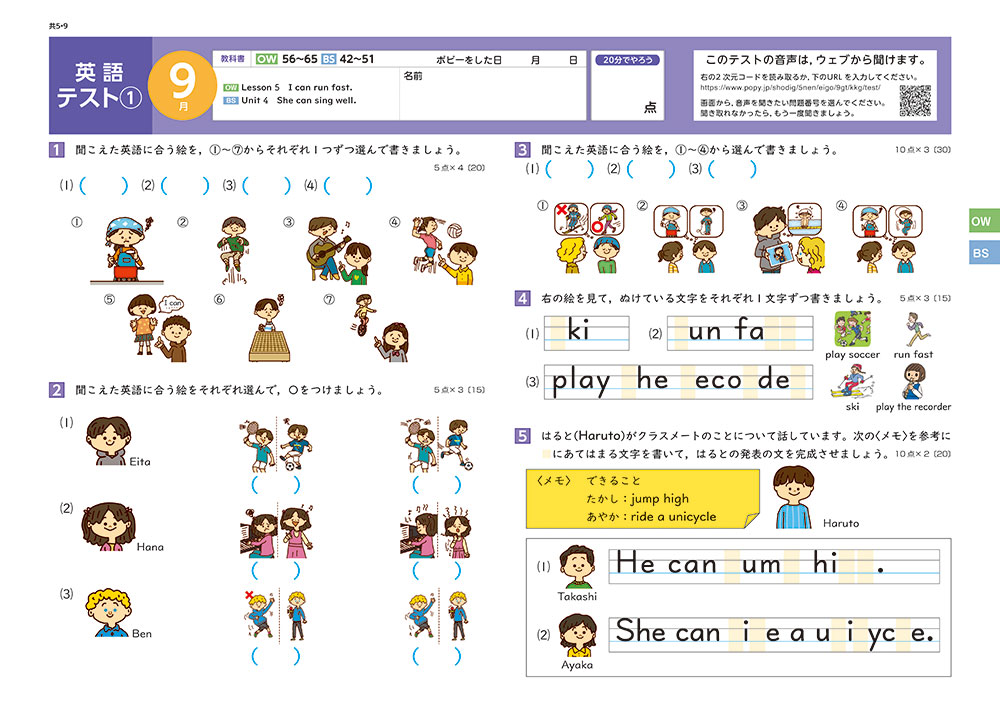Image resolution: width=1000 pixels, height=703 pixels.
Task: Click the popy.jp test URL
Action: tap(790, 87)
